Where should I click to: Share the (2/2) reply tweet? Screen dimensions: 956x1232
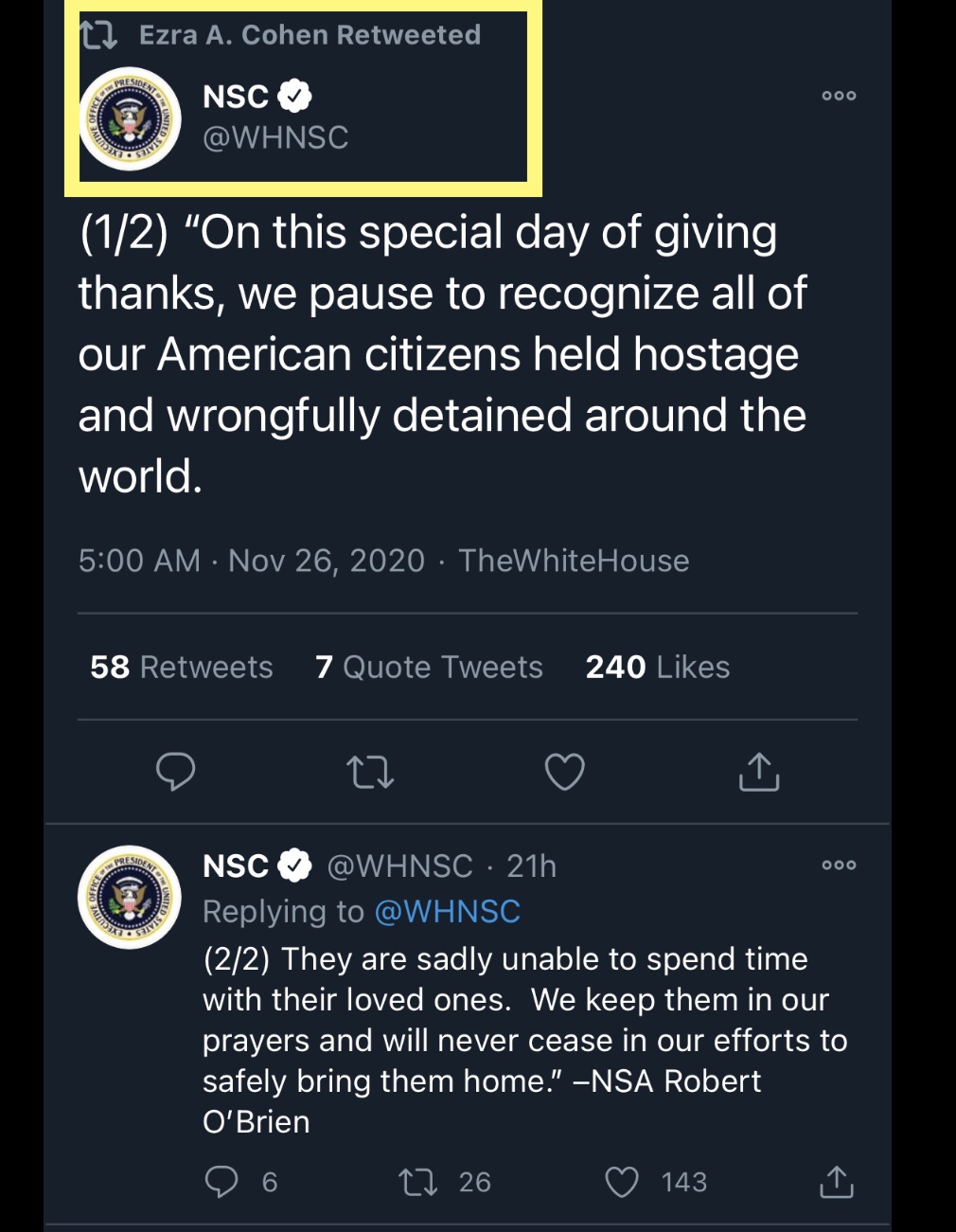[837, 1182]
